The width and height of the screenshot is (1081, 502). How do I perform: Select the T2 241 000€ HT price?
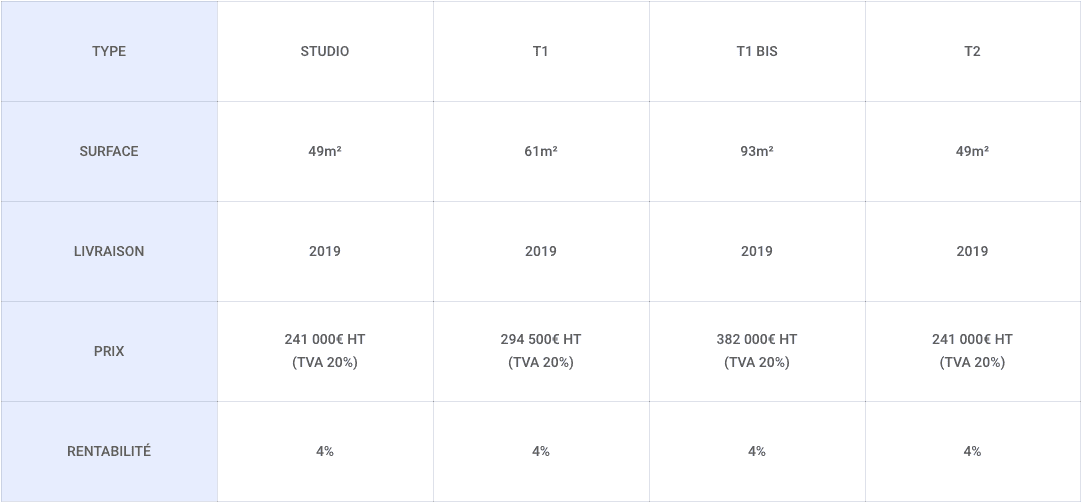(x=973, y=351)
